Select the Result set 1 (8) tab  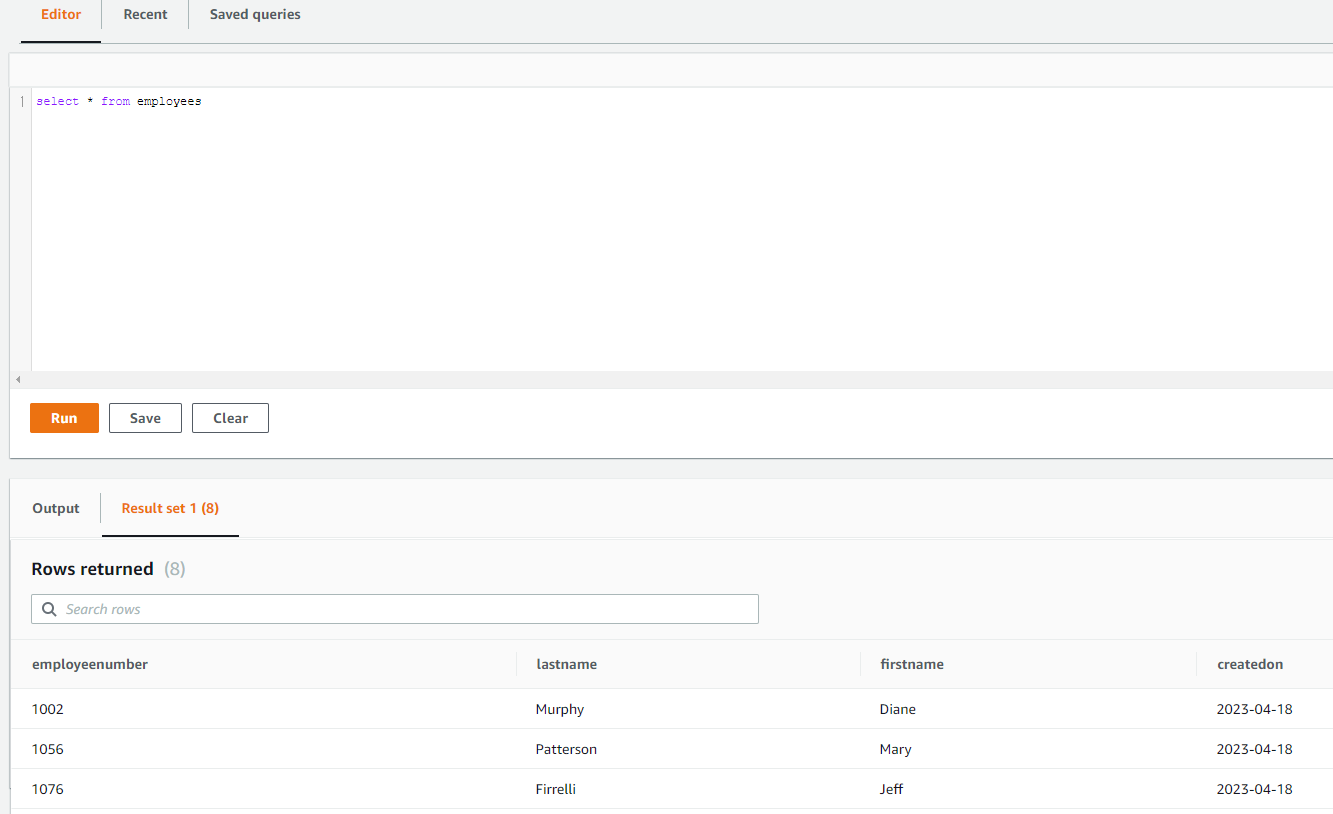click(x=170, y=508)
